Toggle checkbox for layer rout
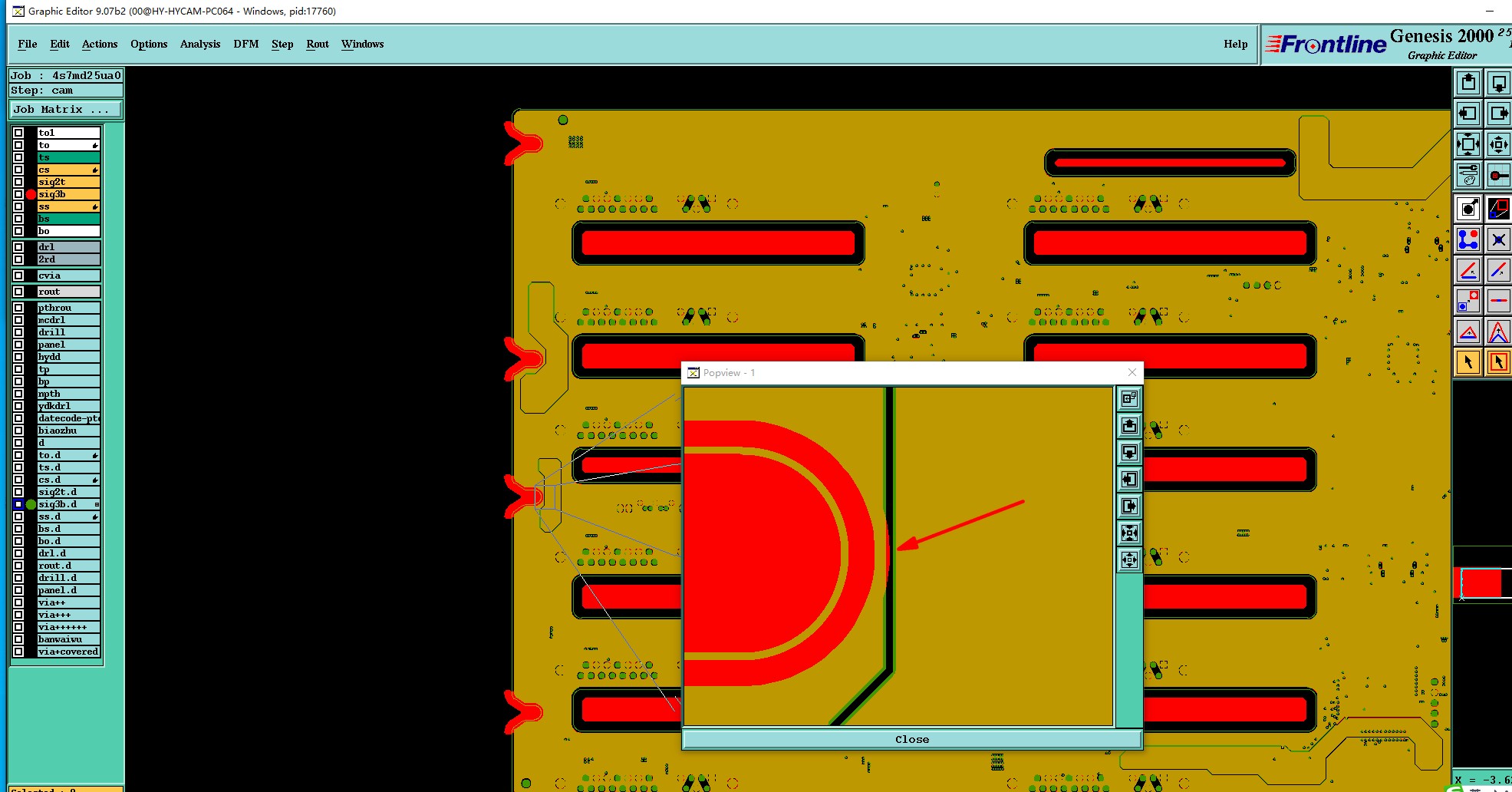Image resolution: width=1512 pixels, height=792 pixels. tap(18, 292)
